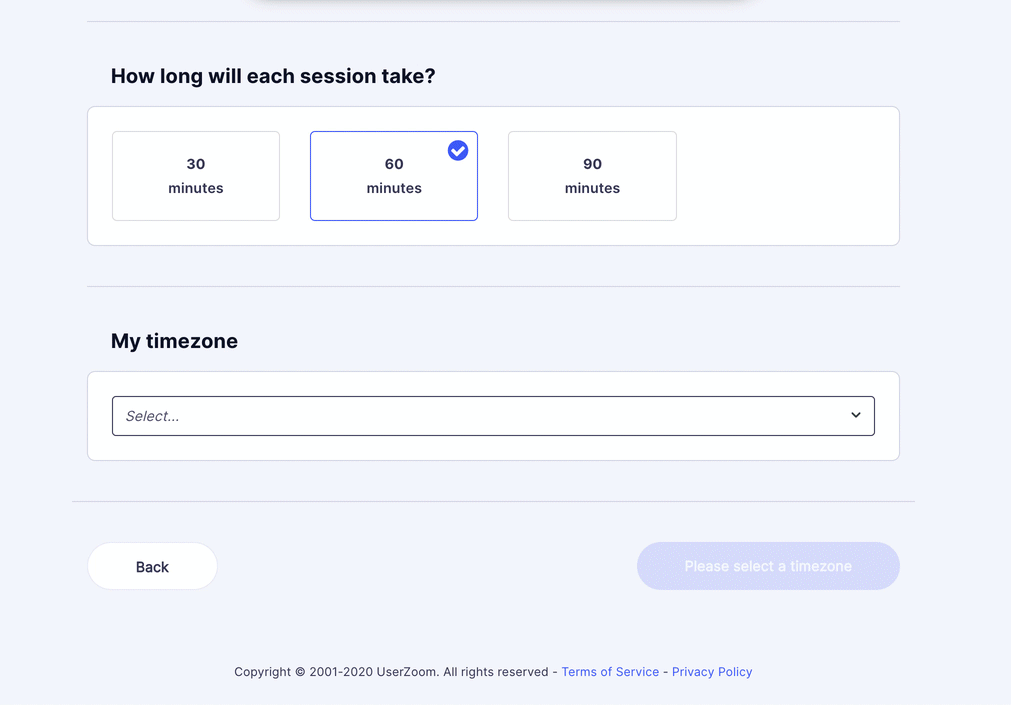Screen dimensions: 1011x705
Task: Open the Privacy Policy link
Action: click(712, 671)
